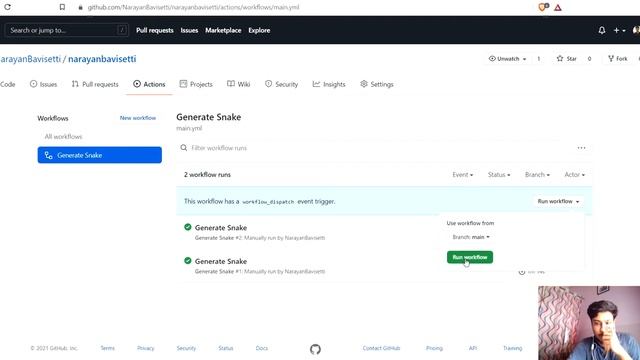
Task: Open the main.yml file link
Action: tap(189, 128)
